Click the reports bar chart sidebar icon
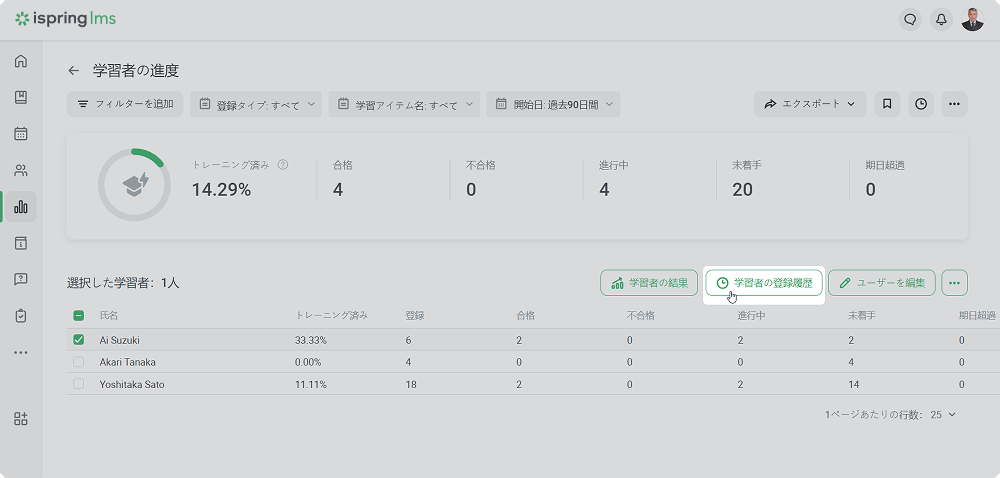 21,207
